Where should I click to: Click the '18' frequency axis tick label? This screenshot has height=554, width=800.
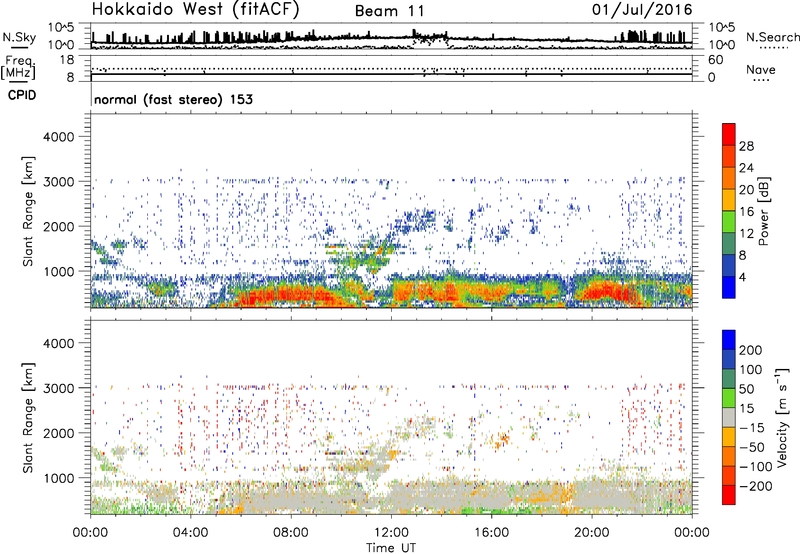(x=67, y=60)
